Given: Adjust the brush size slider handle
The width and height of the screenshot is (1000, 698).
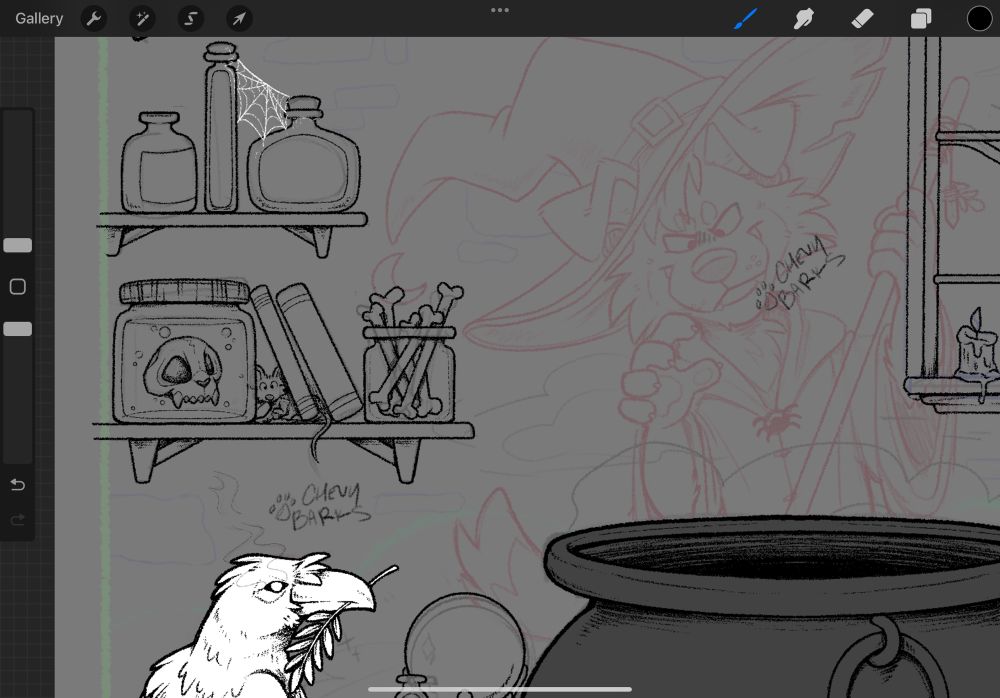Looking at the screenshot, I should [18, 245].
